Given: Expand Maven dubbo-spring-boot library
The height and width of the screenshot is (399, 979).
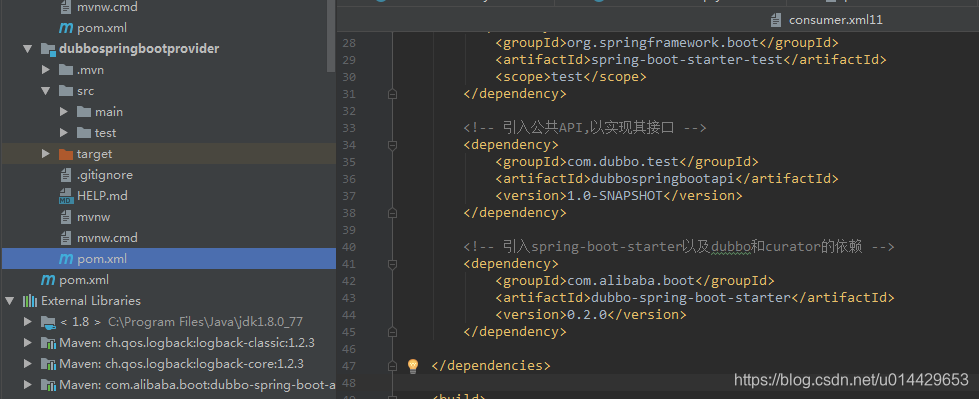Looking at the screenshot, I should click(x=27, y=385).
